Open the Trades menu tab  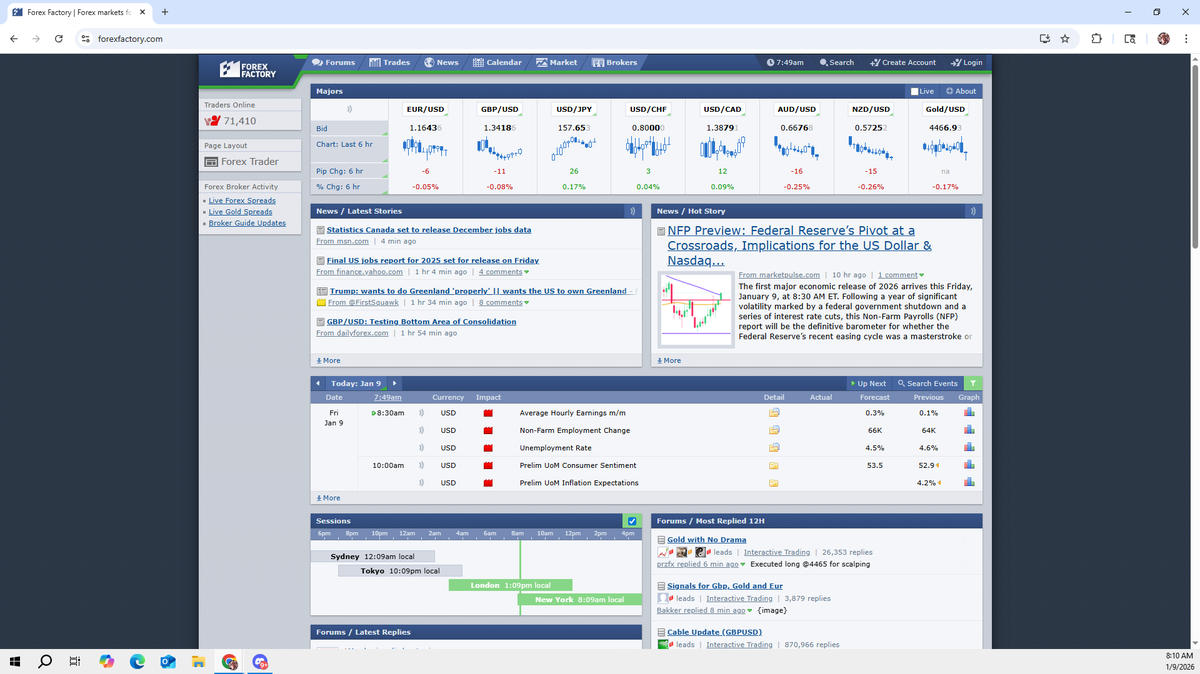[x=390, y=62]
